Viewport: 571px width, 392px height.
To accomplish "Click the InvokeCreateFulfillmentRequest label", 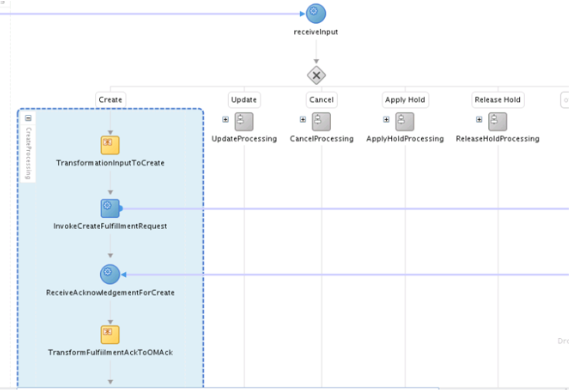I will click(x=110, y=226).
